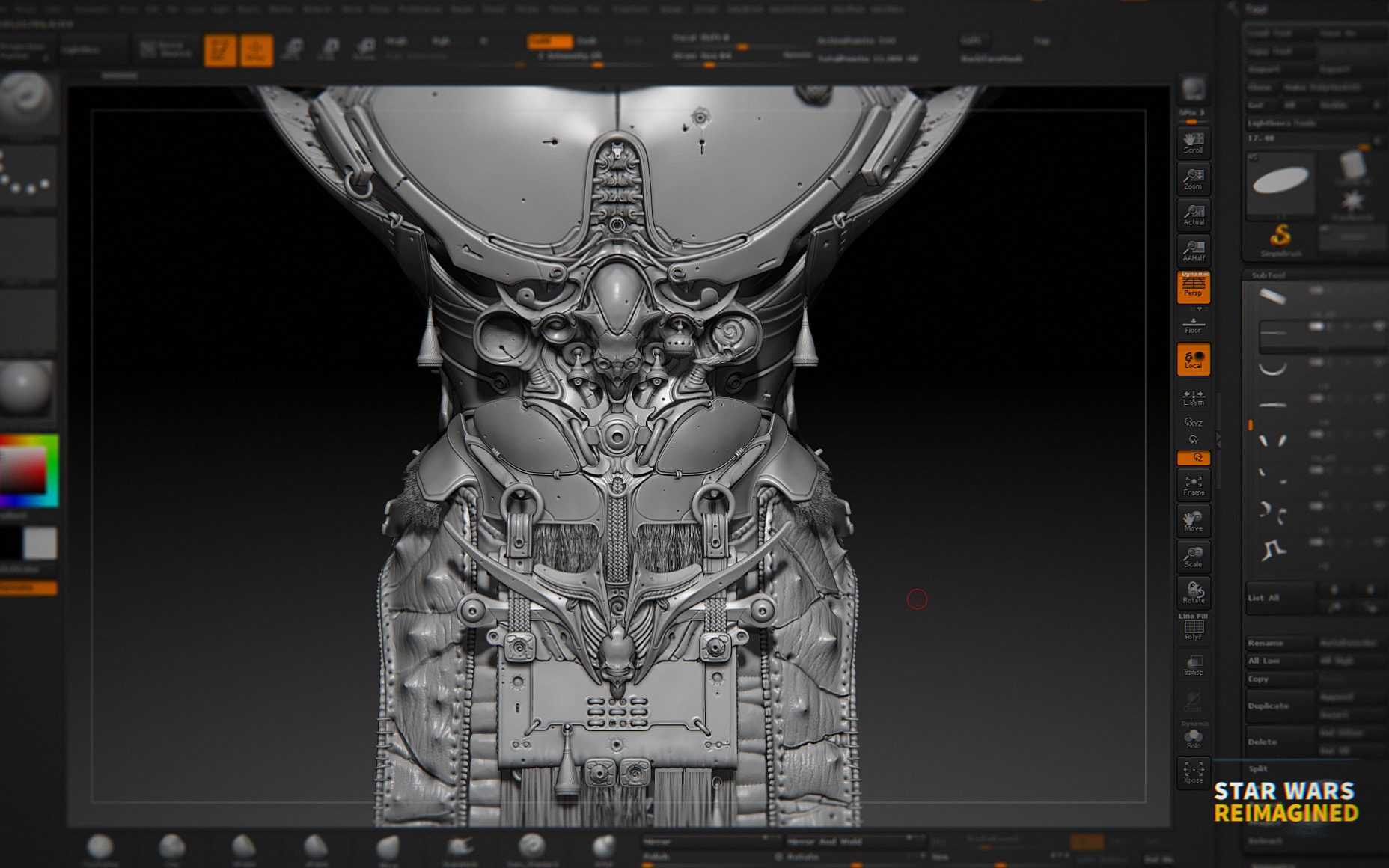This screenshot has width=1389, height=868.
Task: Click the Delete subtool button
Action: [1279, 742]
